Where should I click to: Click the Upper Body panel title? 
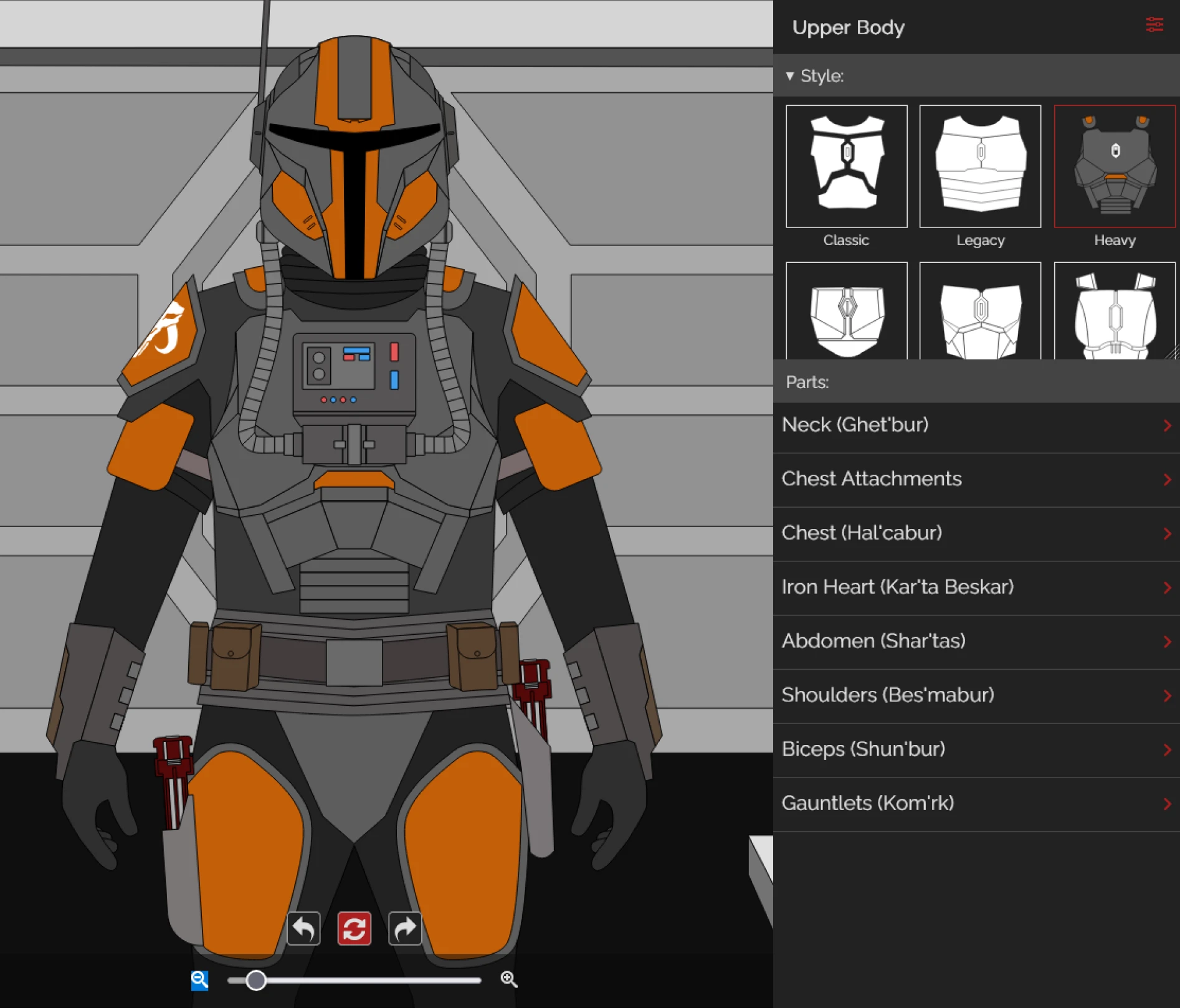tap(848, 27)
